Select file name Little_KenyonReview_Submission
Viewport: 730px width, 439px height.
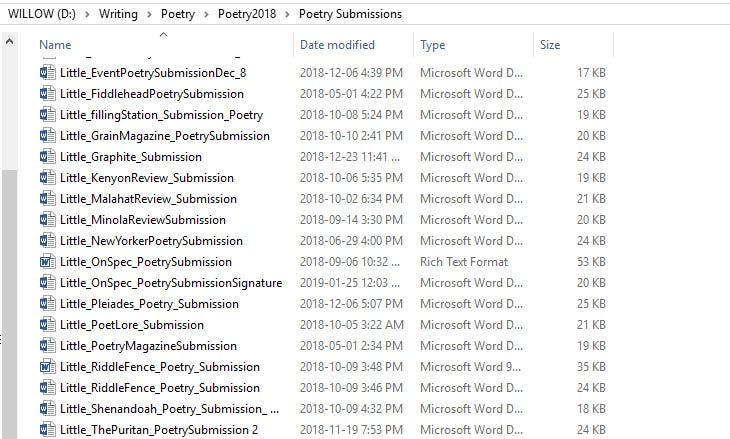pos(147,178)
